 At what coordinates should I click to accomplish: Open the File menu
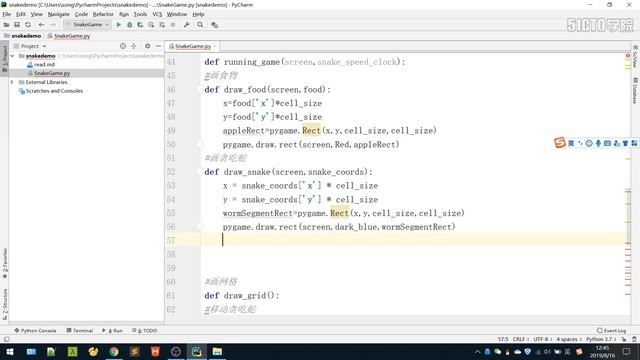coord(7,14)
